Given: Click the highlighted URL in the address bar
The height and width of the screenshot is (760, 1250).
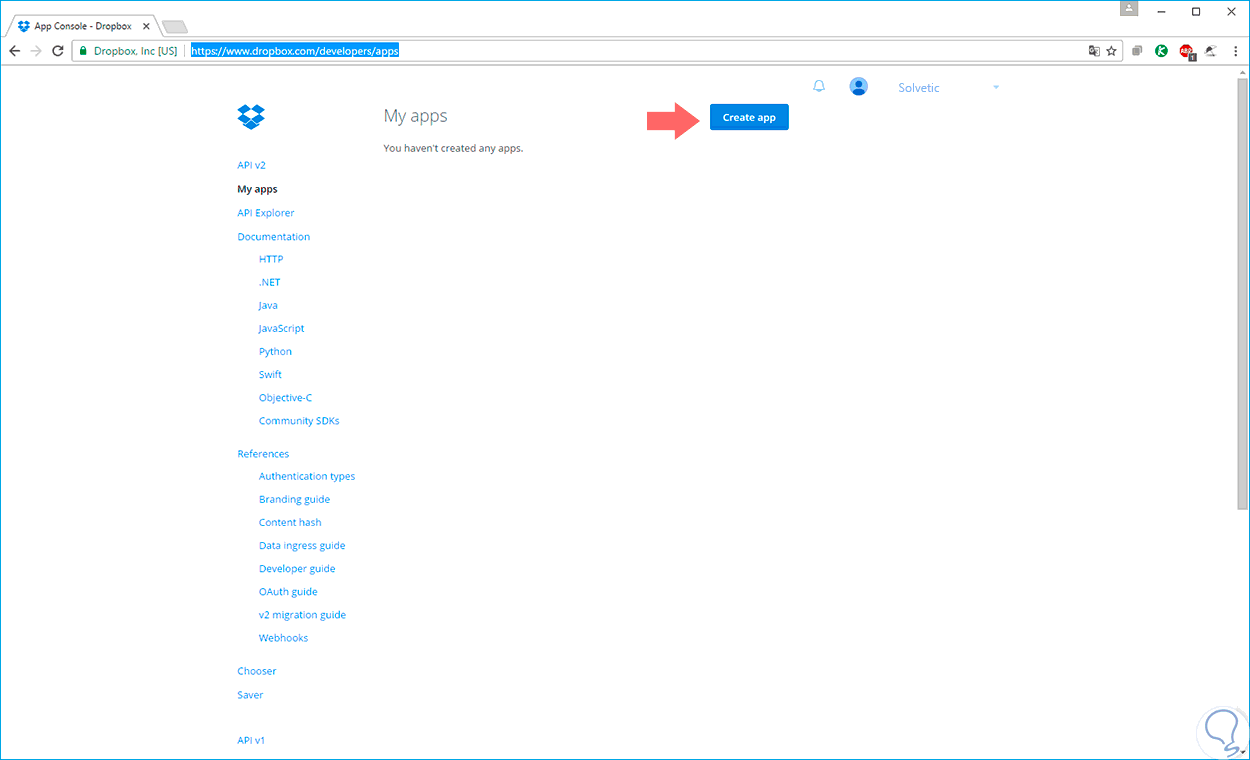Looking at the screenshot, I should 295,50.
